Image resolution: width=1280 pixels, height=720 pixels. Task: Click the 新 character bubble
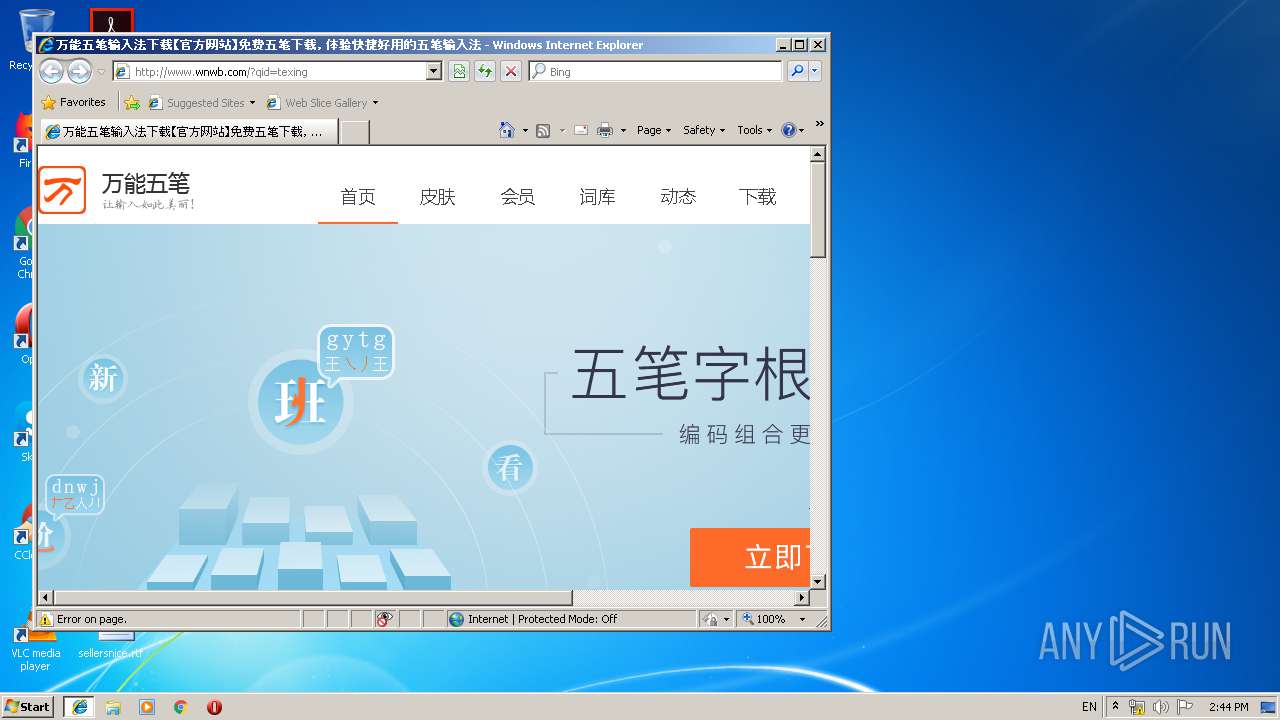click(103, 378)
